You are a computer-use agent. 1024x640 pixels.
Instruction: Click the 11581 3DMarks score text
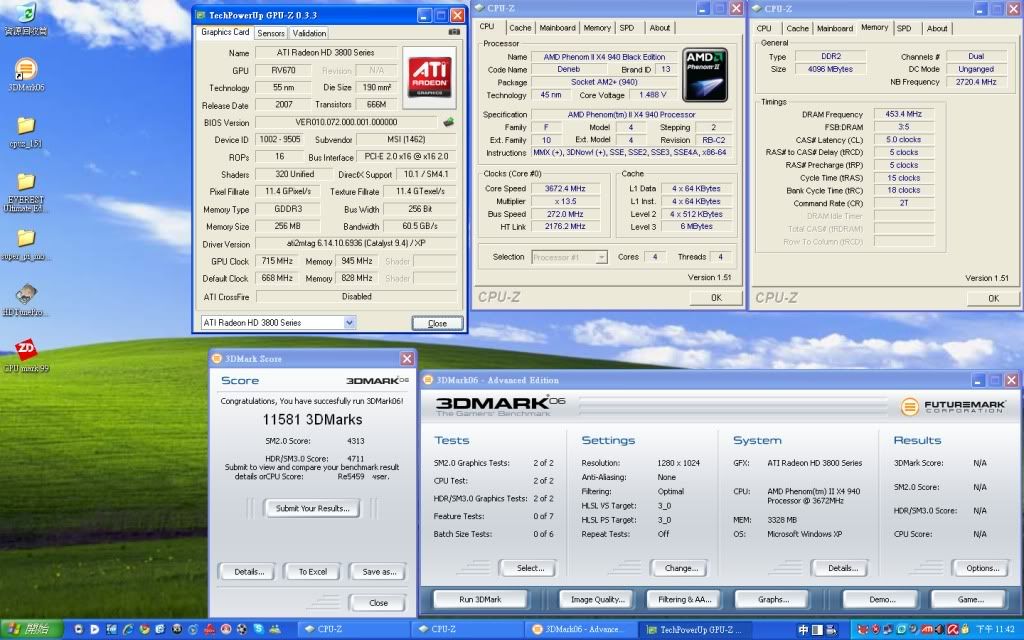(x=312, y=419)
